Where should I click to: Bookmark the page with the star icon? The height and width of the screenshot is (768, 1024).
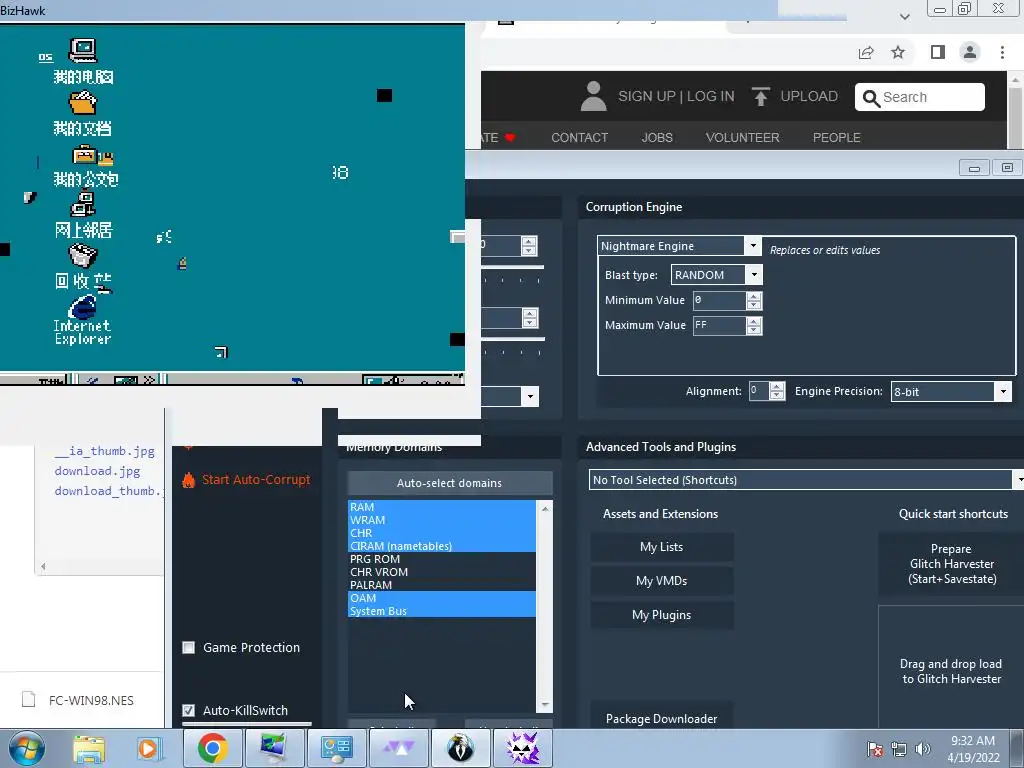pyautogui.click(x=898, y=52)
